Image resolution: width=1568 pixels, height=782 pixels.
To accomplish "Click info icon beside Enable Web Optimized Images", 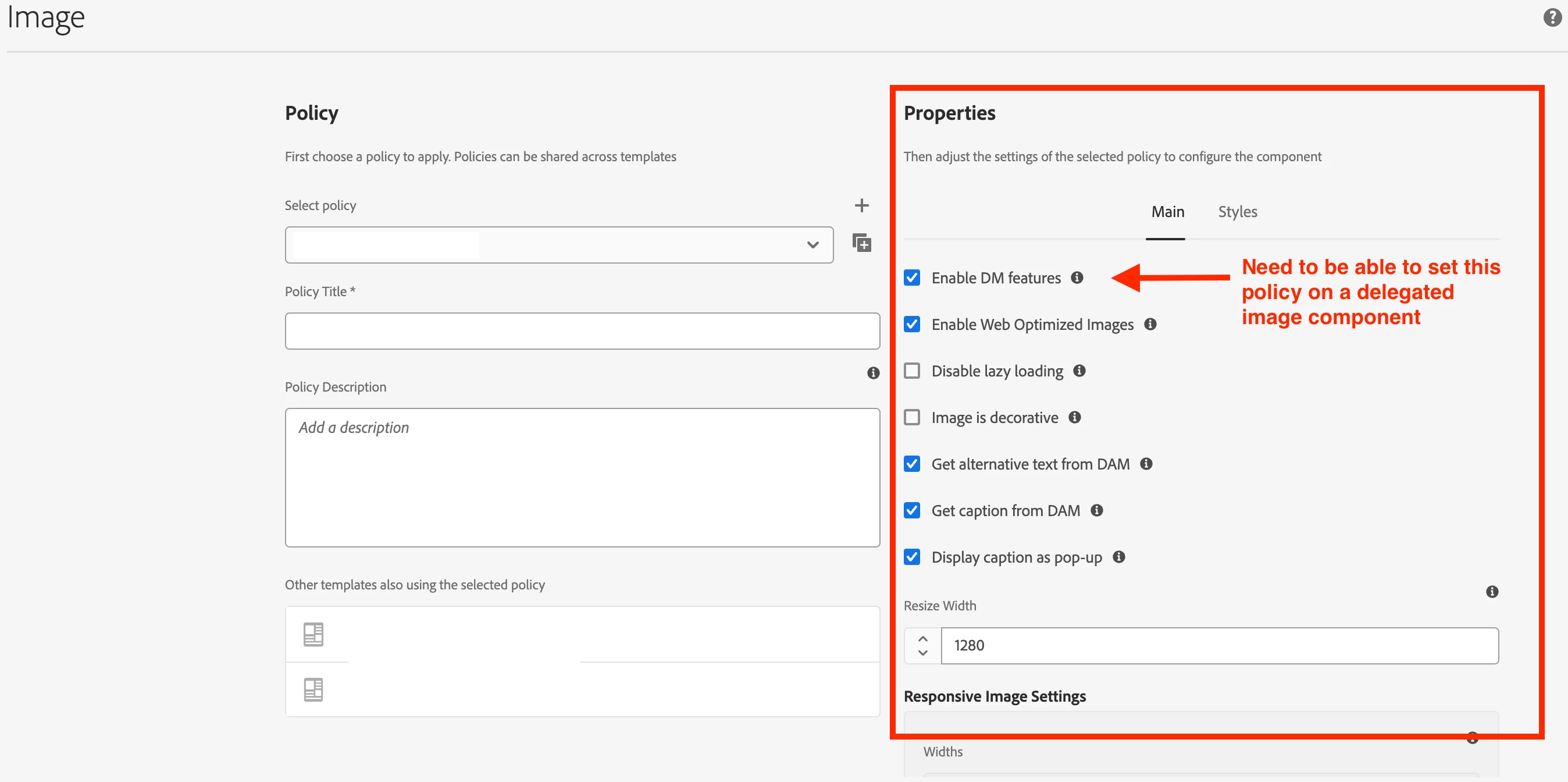I will pyautogui.click(x=1150, y=324).
